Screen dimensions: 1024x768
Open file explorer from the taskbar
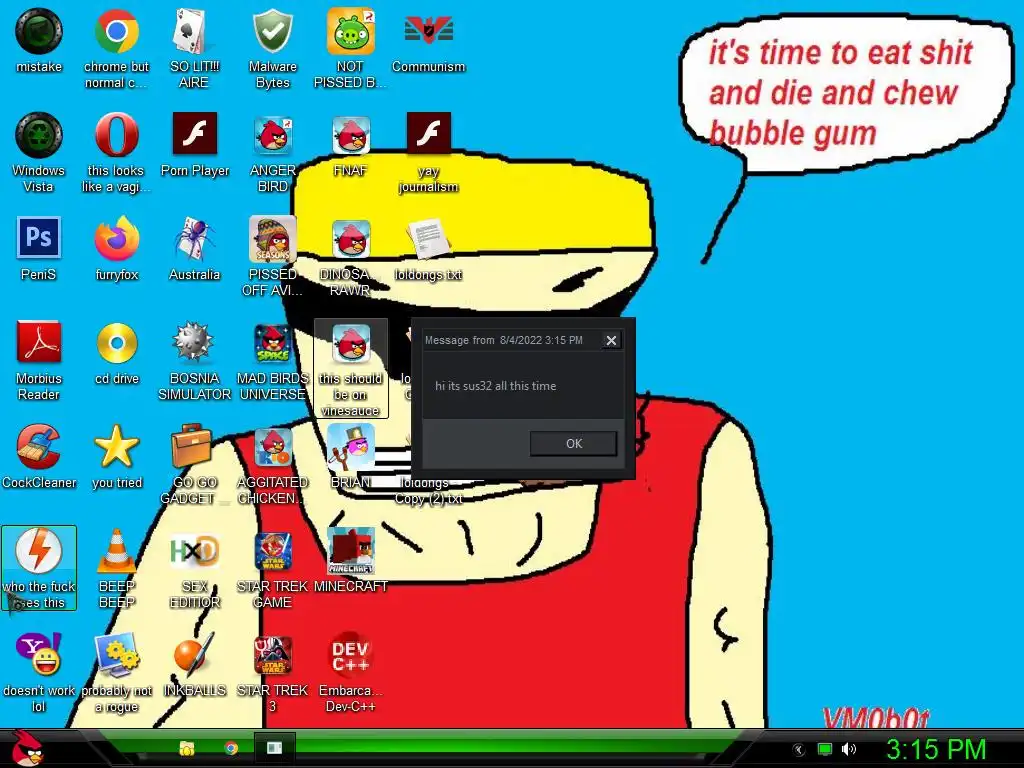pos(187,748)
